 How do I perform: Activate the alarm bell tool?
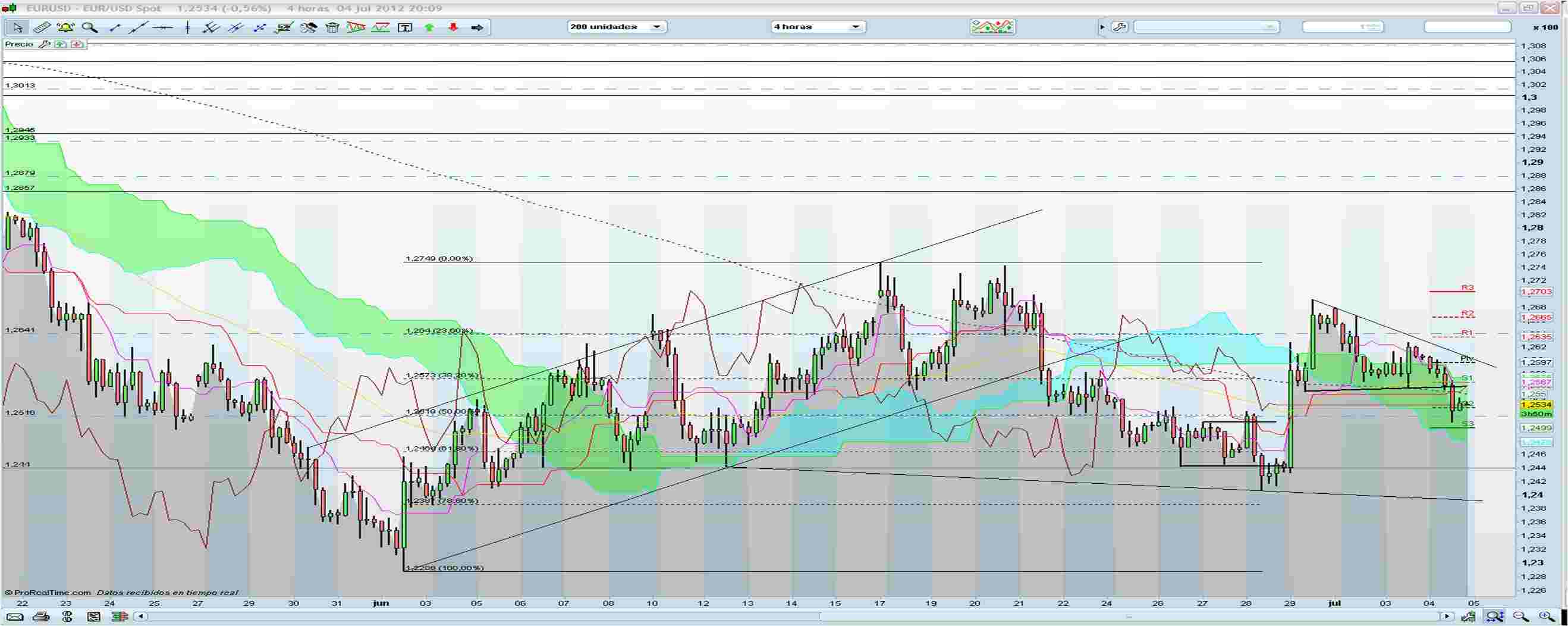[65, 27]
